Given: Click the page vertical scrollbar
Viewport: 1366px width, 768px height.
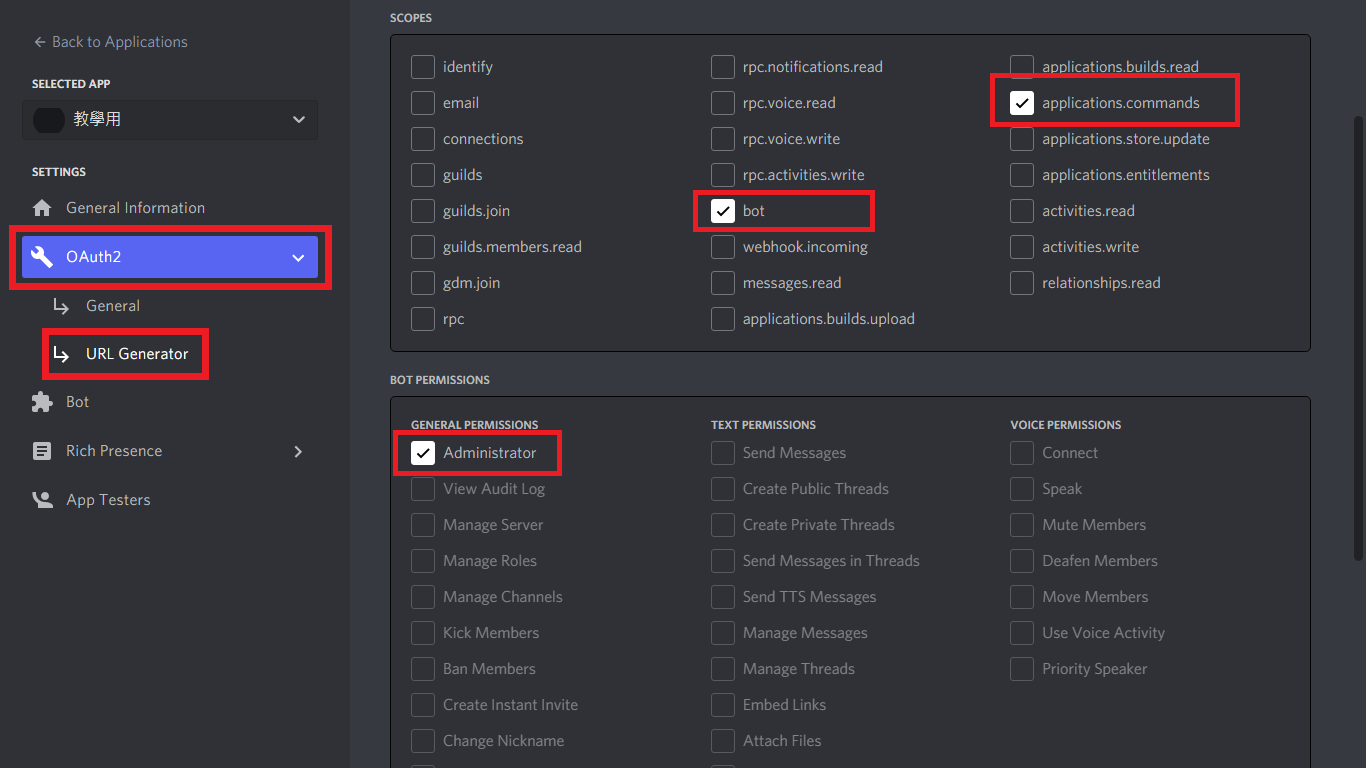Looking at the screenshot, I should [x=1357, y=340].
